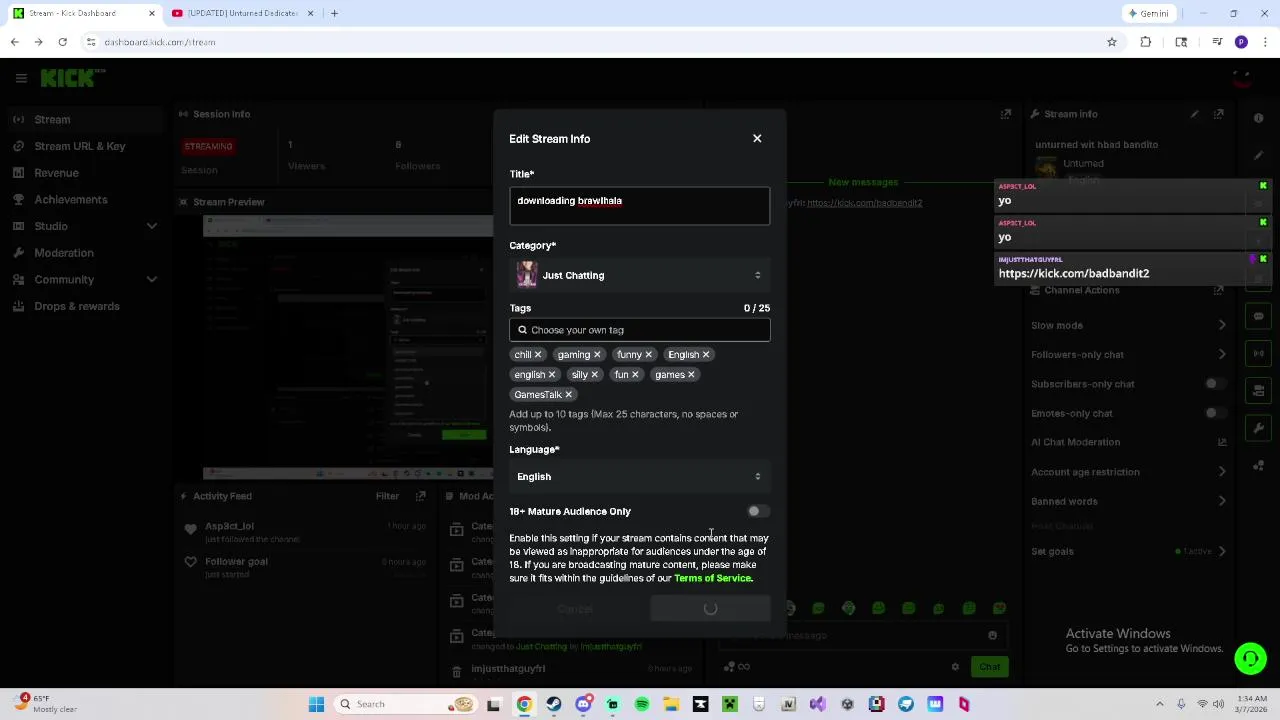Remove the capitalized English tag

tap(705, 355)
